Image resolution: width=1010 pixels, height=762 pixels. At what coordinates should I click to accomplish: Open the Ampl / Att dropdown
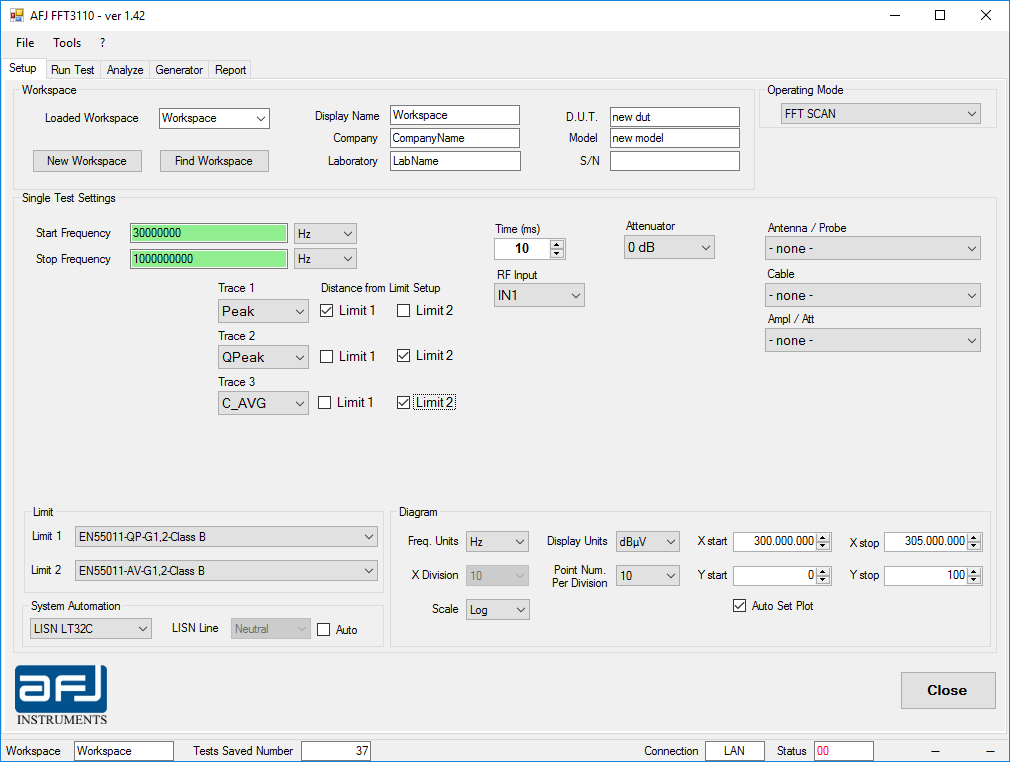(873, 341)
